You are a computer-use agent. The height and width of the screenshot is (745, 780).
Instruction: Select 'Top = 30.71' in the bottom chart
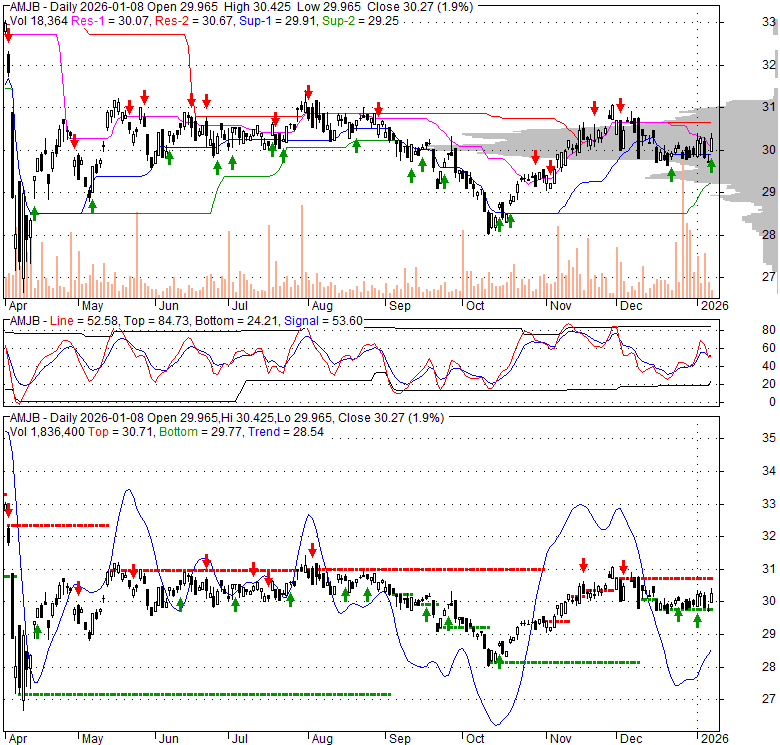120,432
